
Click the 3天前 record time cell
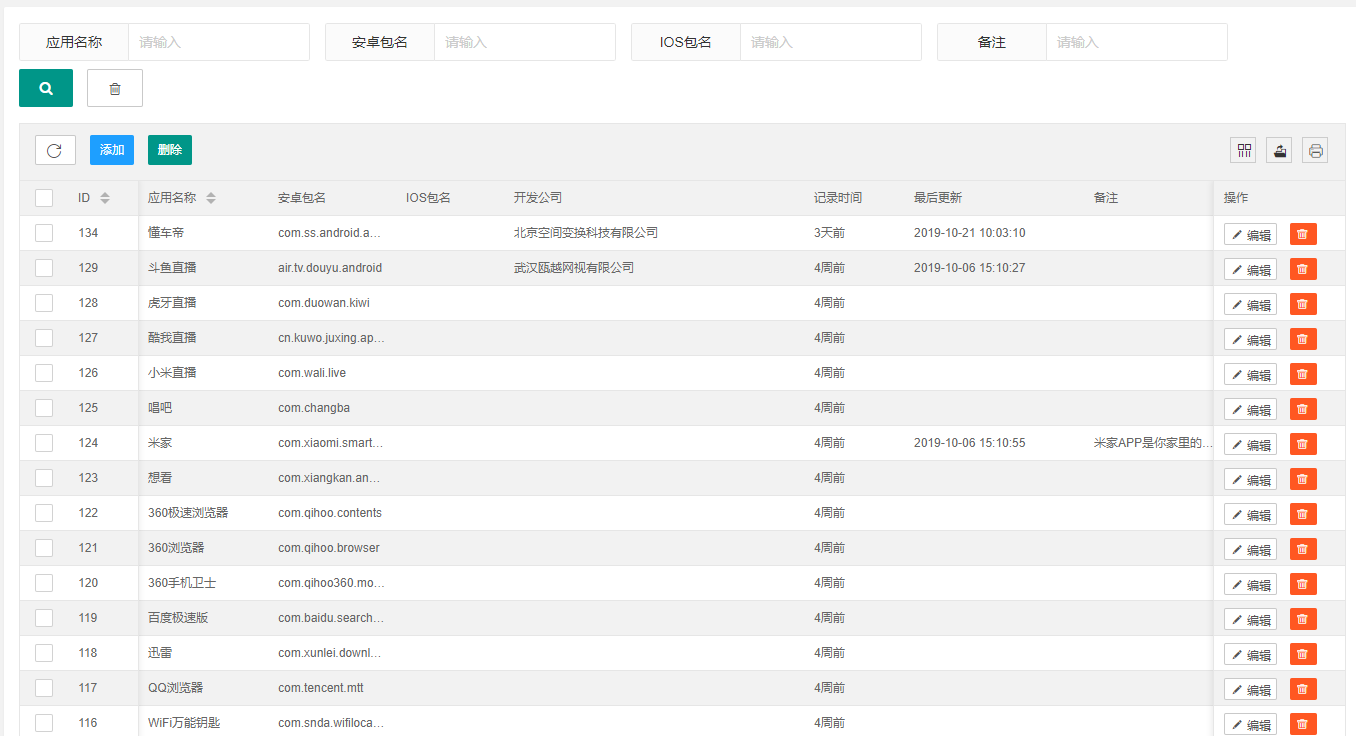pos(829,233)
